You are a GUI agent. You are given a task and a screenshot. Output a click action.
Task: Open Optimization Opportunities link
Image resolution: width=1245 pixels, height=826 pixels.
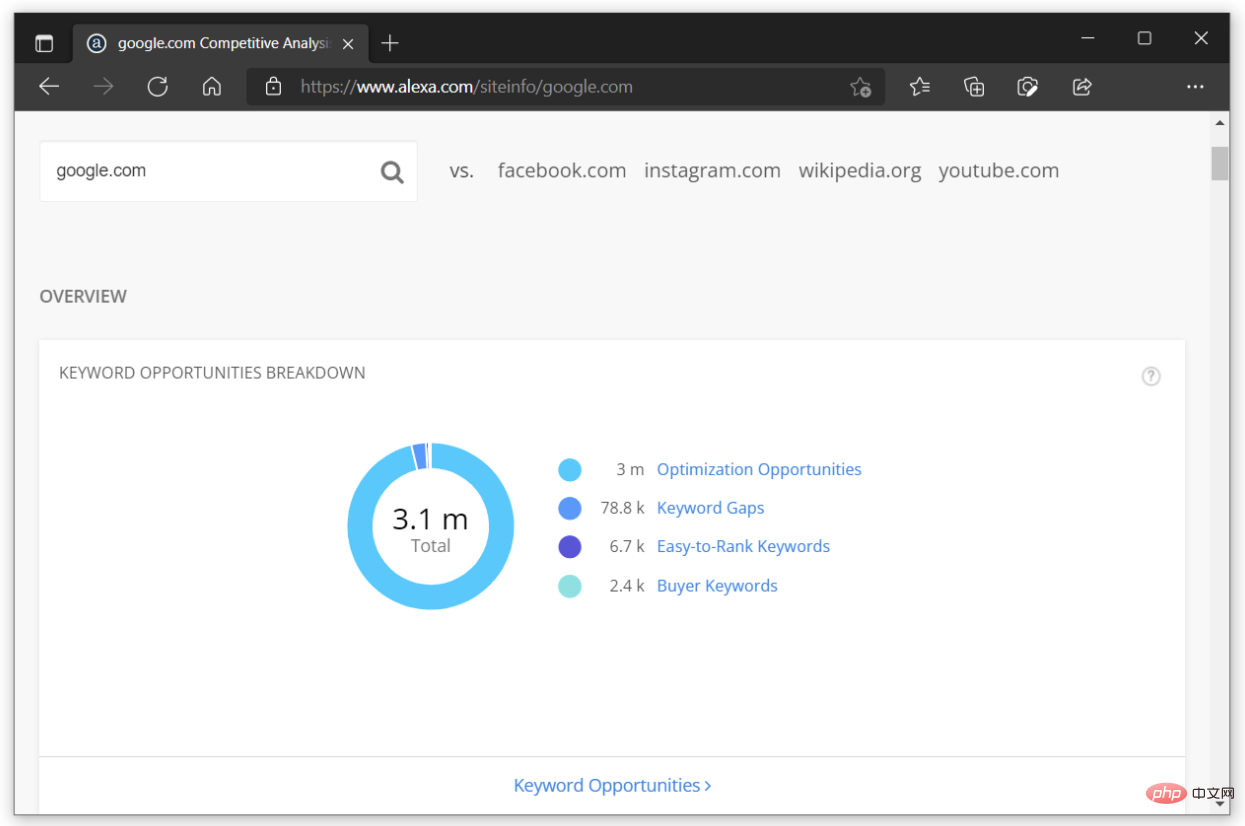(758, 470)
